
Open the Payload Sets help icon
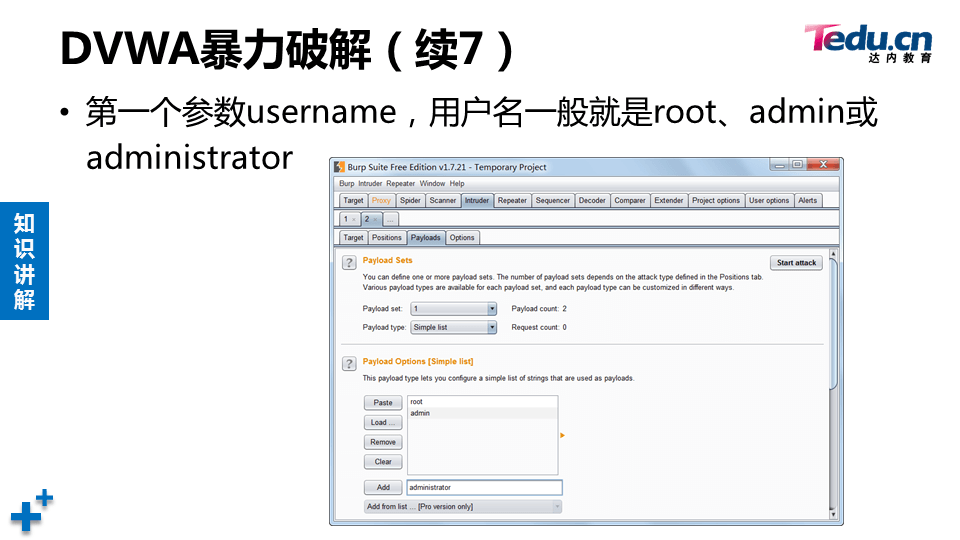[x=349, y=263]
